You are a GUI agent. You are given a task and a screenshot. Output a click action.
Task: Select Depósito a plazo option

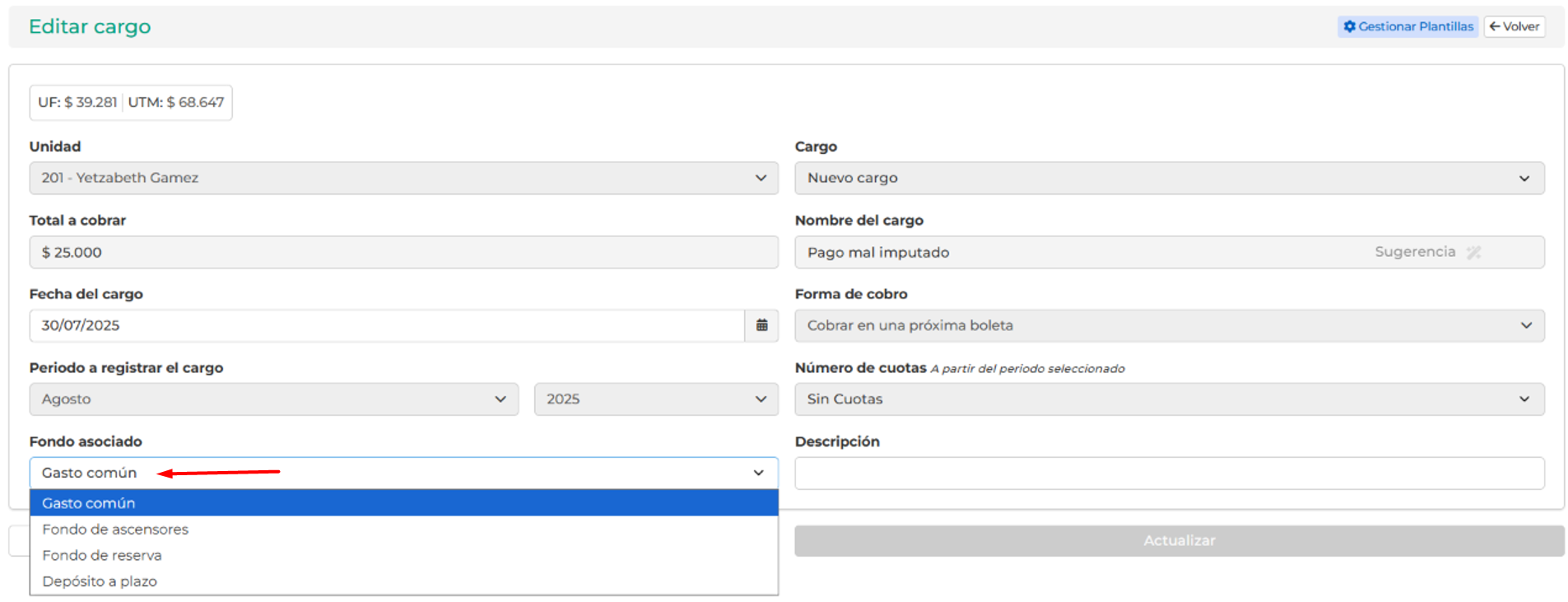[x=403, y=581]
